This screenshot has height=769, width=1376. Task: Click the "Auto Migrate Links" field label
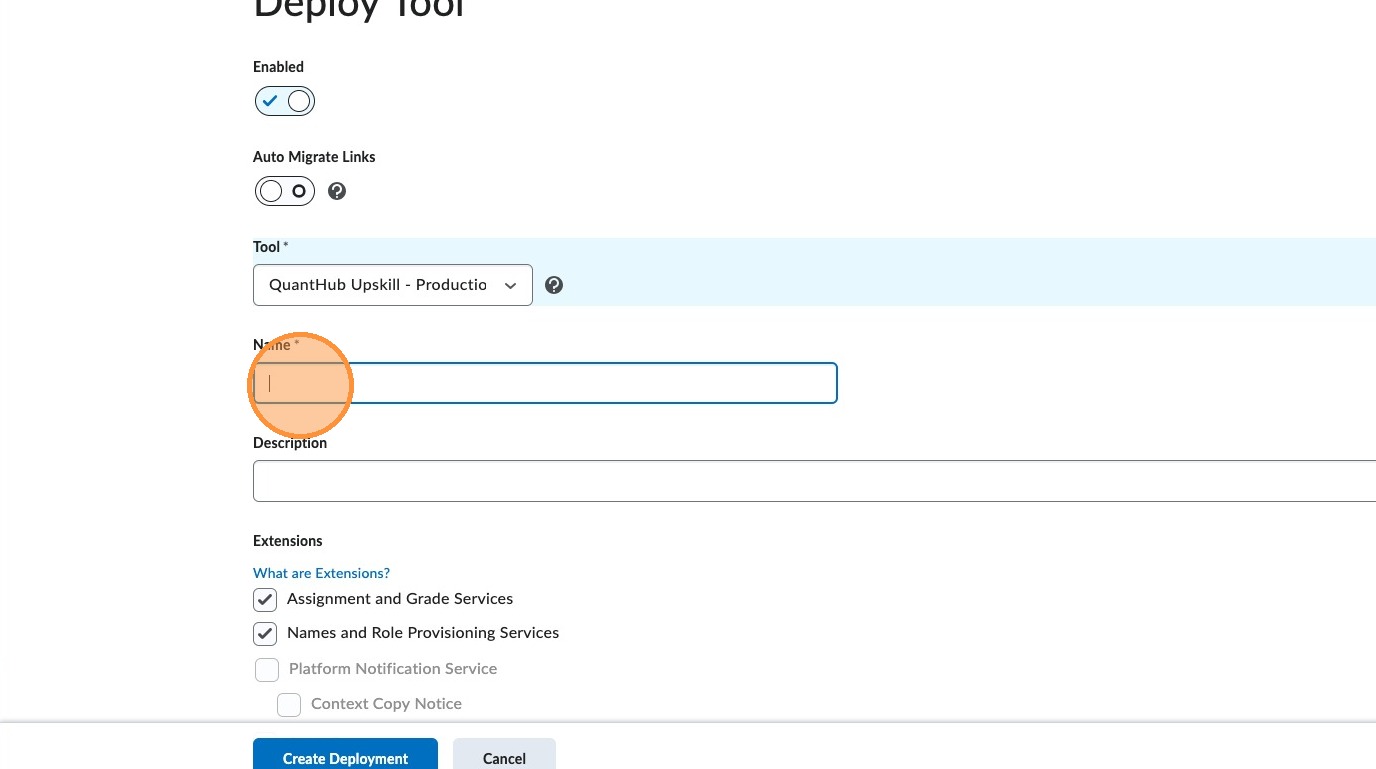[x=314, y=157]
